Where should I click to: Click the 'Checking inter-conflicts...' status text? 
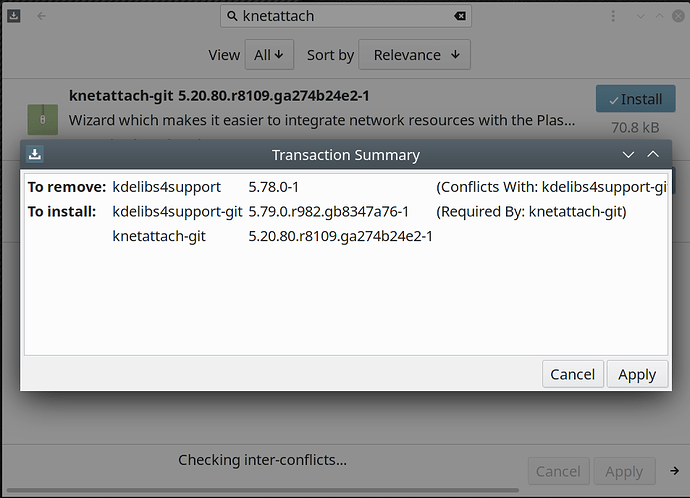pyautogui.click(x=262, y=460)
